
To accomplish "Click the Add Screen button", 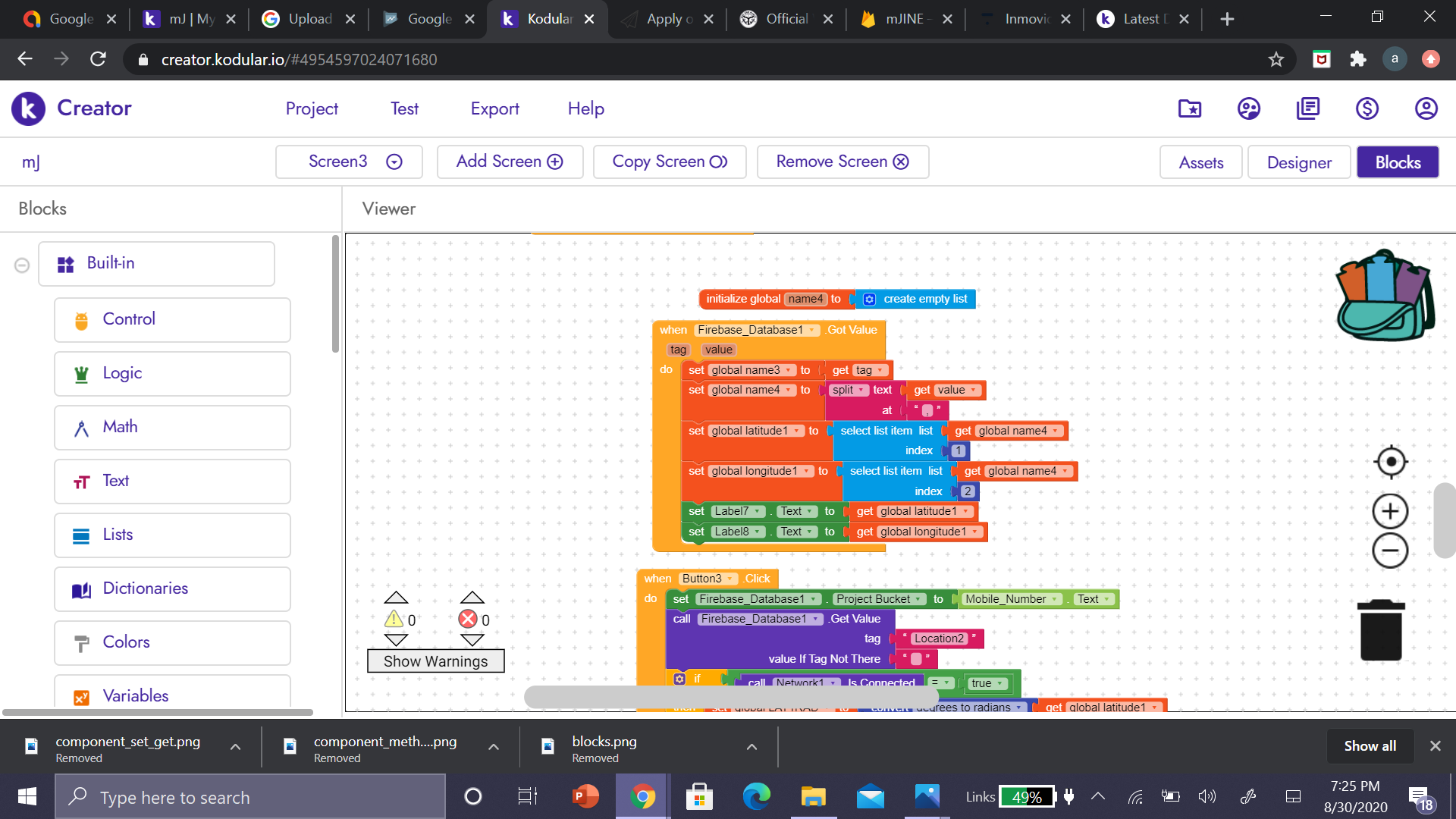I will [x=510, y=162].
